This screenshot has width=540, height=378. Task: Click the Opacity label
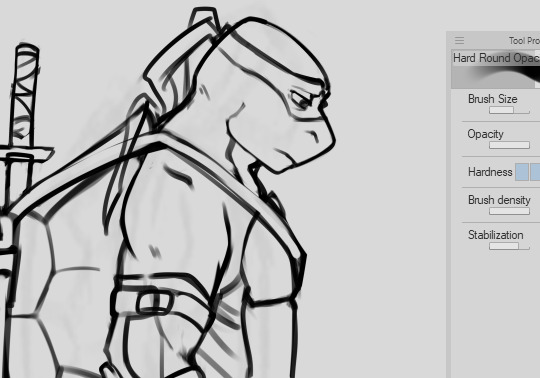point(485,134)
